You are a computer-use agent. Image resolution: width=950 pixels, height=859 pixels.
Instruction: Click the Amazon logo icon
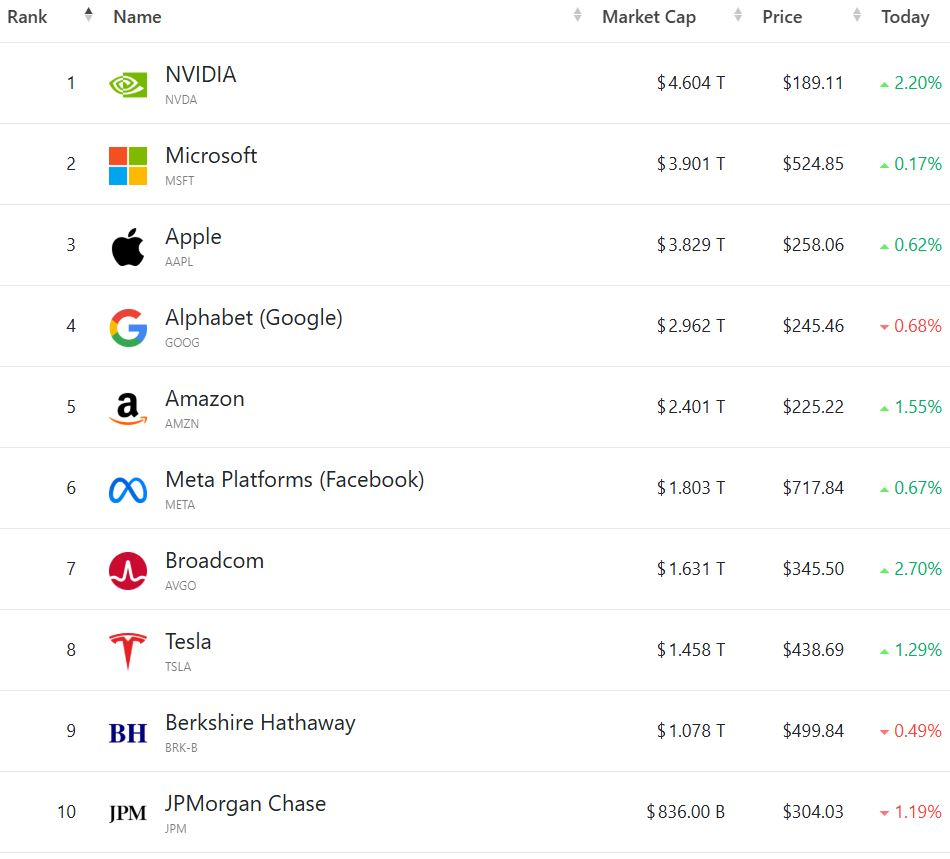click(128, 408)
